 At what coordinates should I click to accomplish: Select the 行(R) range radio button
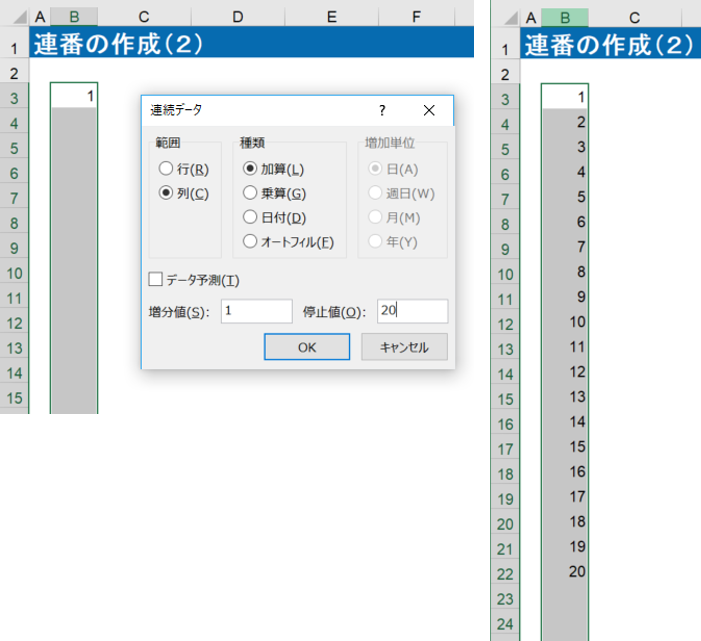[166, 169]
